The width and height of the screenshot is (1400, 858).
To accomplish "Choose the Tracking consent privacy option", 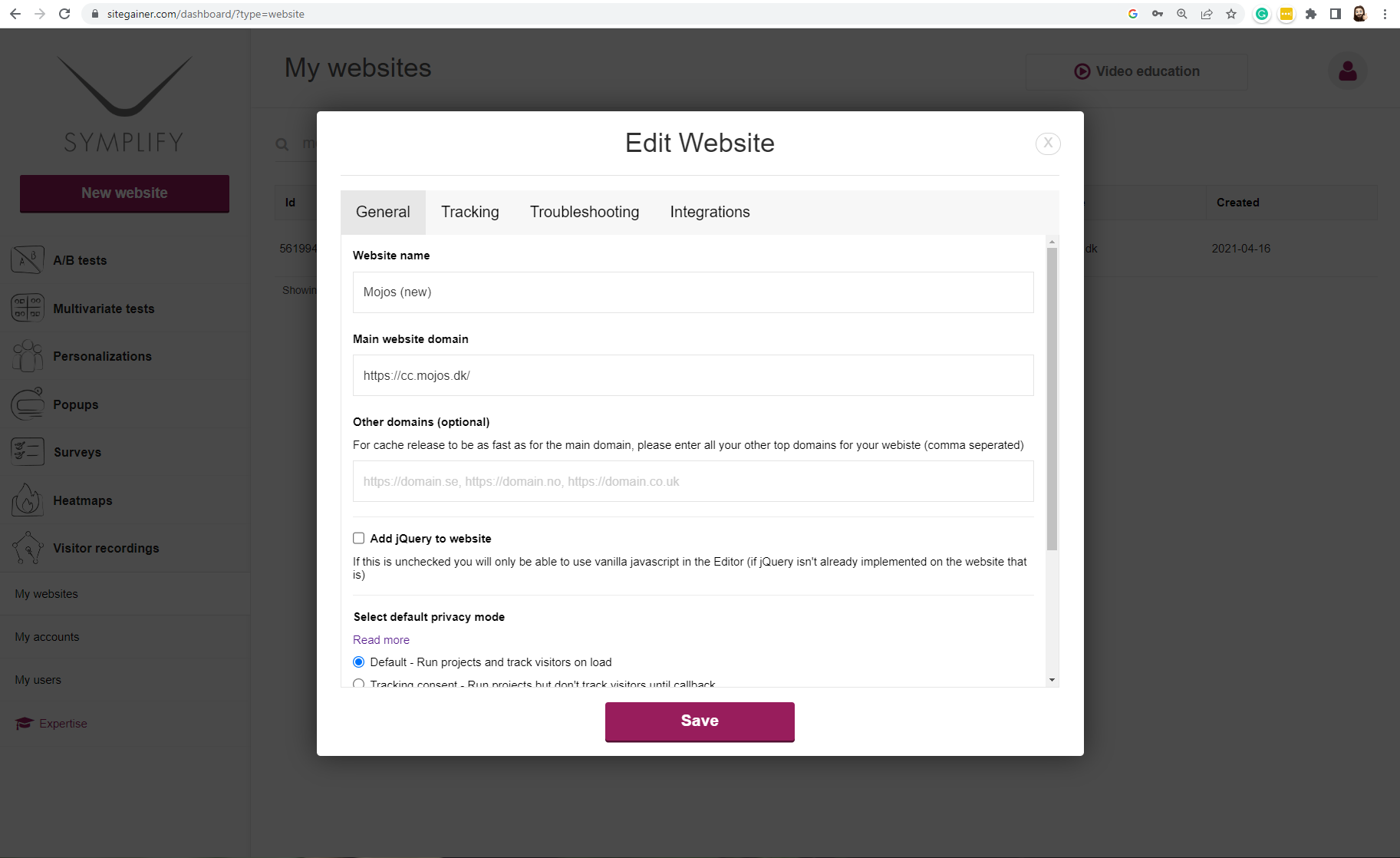I will coord(358,684).
